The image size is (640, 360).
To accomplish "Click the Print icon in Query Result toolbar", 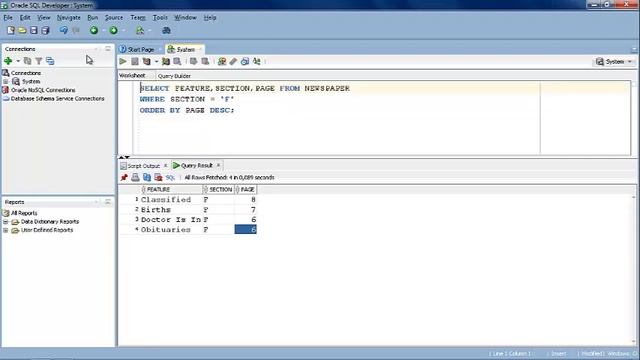I will click(135, 177).
